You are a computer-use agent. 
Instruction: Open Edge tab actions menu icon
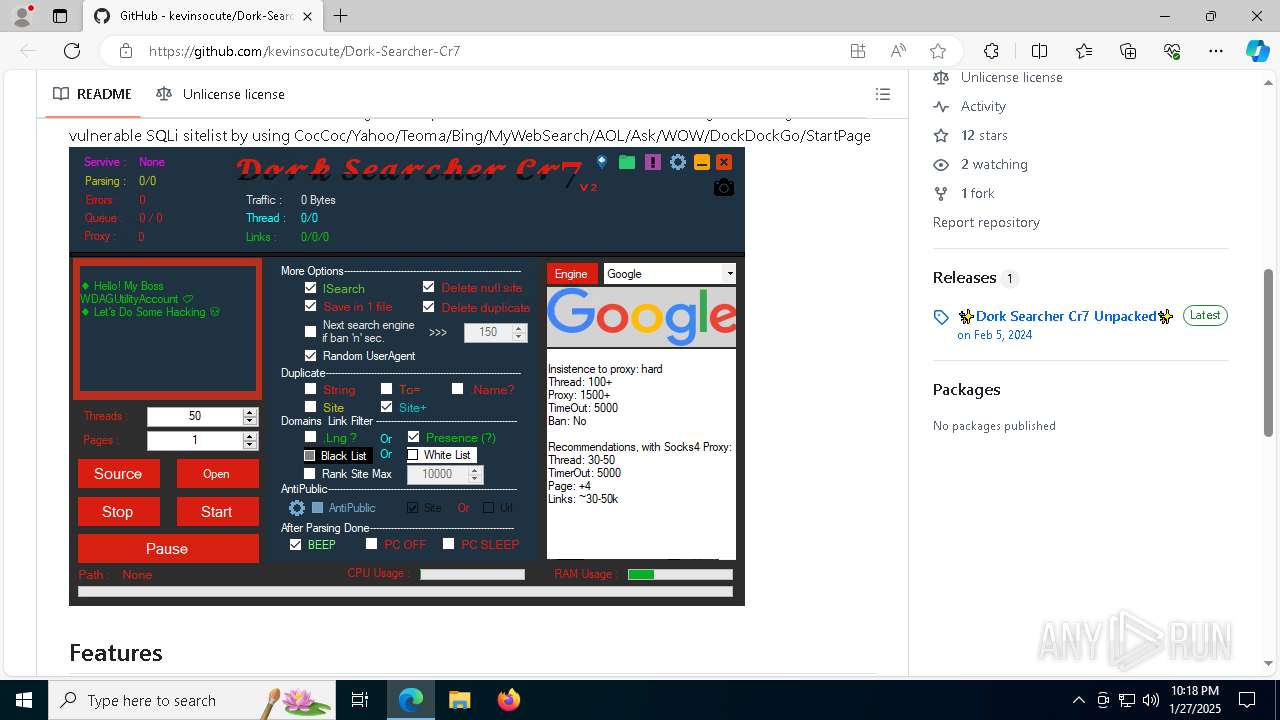[60, 16]
